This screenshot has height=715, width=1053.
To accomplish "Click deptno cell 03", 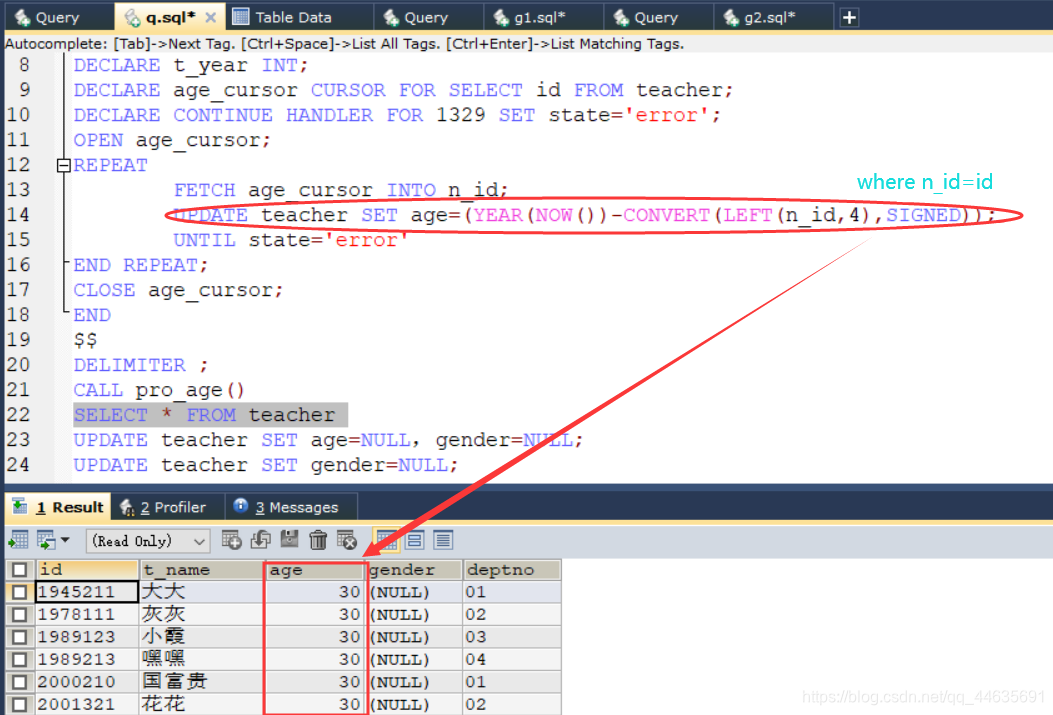I will [512, 636].
